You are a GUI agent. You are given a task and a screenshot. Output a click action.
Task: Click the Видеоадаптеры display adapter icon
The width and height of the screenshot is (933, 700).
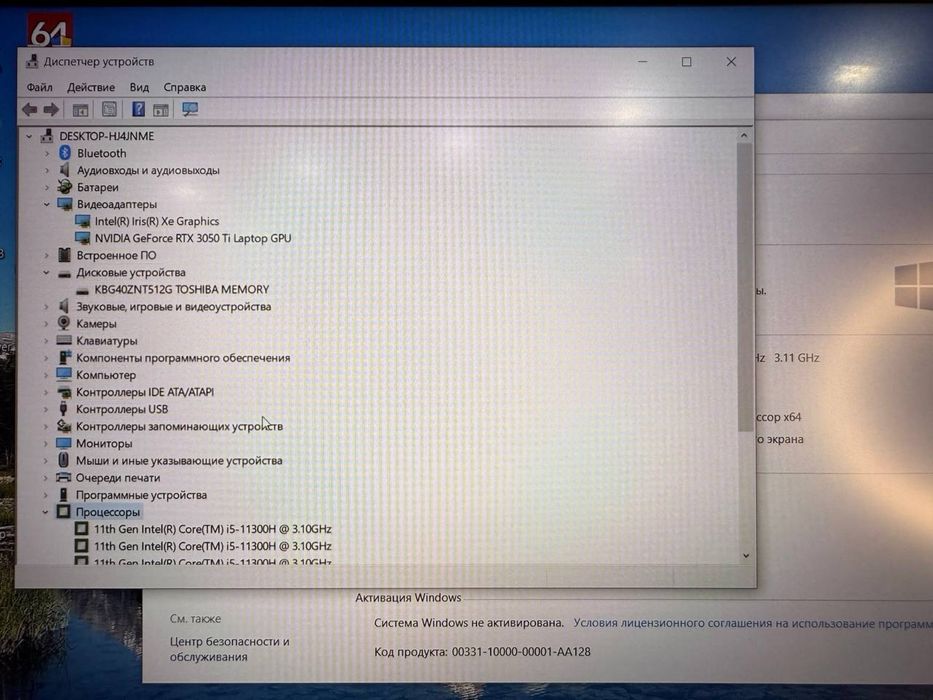pyautogui.click(x=64, y=204)
